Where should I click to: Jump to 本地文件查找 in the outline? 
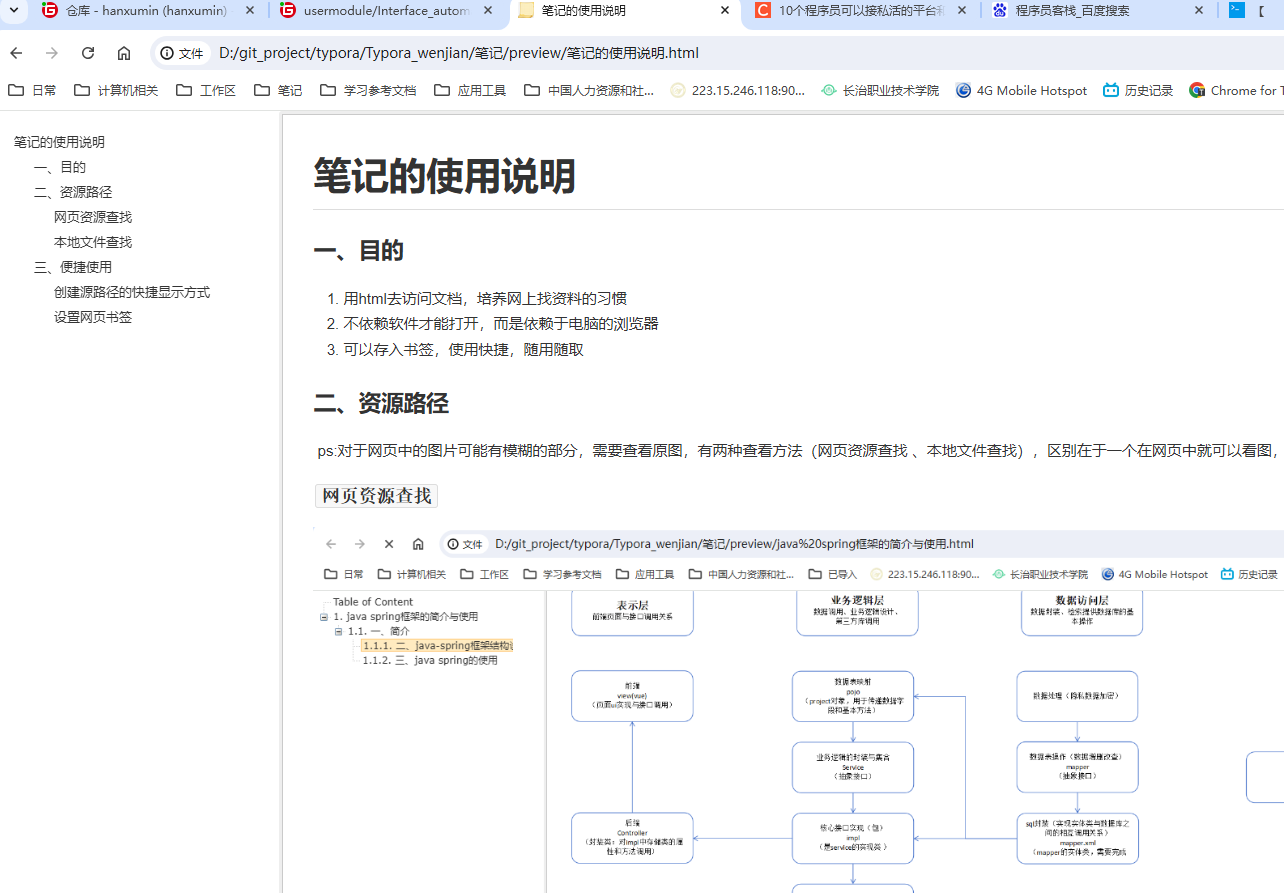(x=93, y=242)
